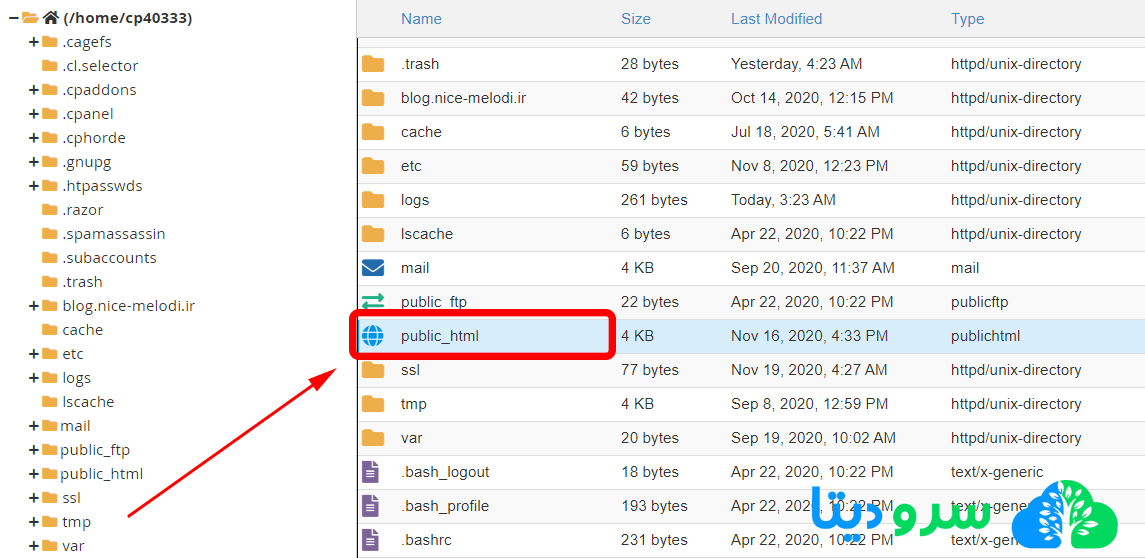Click the globe icon beside public_html
Screen dimensions: 1145x558
(373, 336)
